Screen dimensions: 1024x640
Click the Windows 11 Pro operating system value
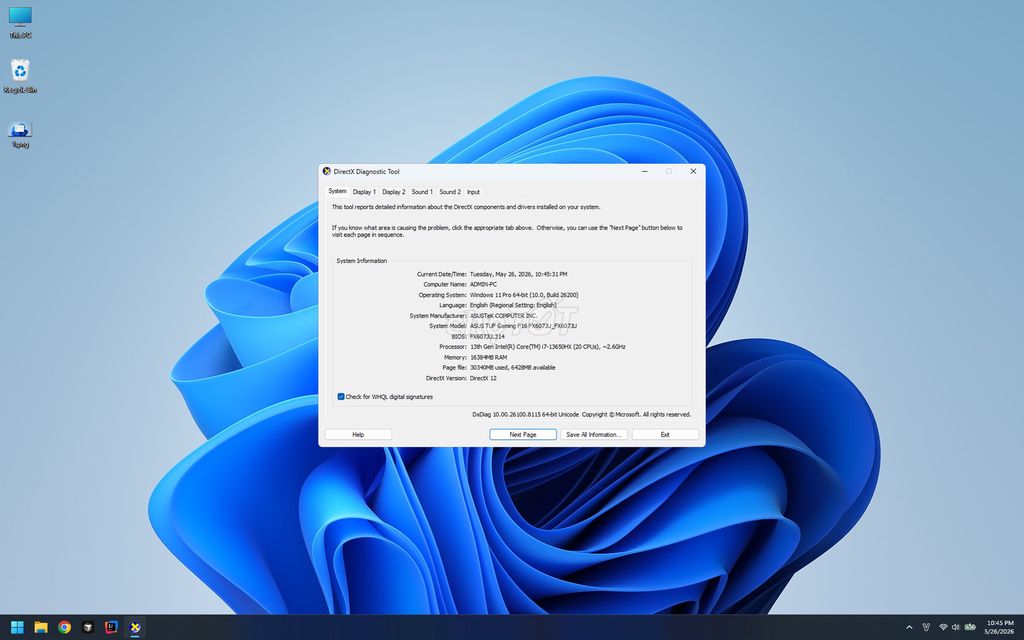tap(524, 295)
